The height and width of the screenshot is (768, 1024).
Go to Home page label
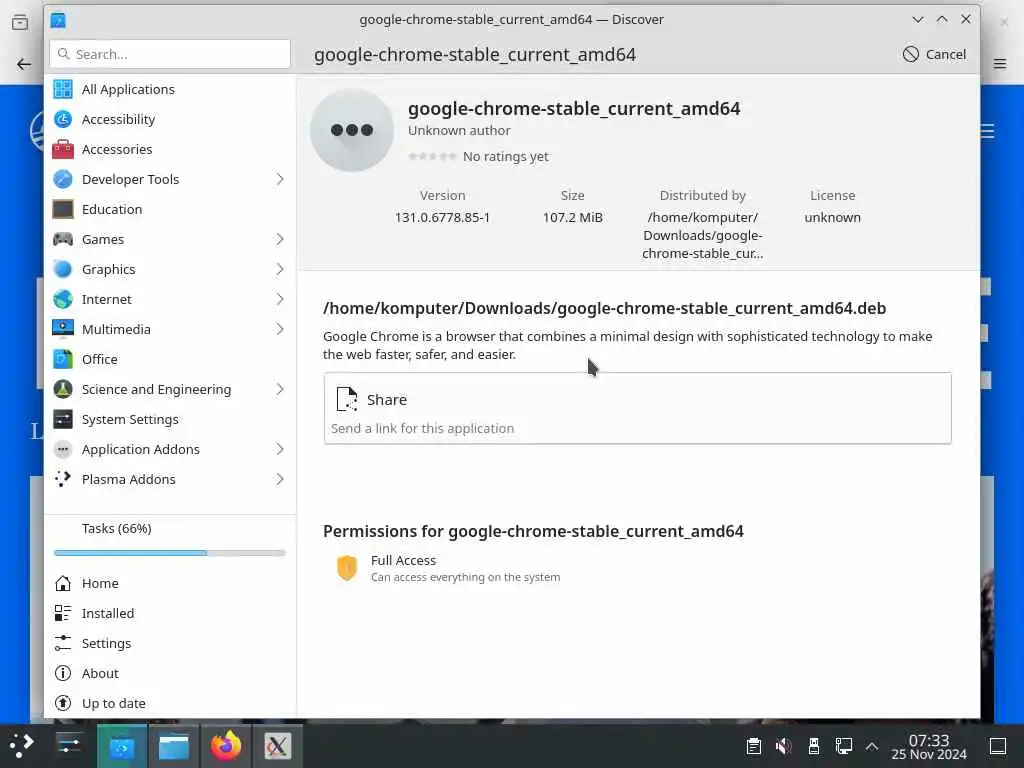[100, 583]
